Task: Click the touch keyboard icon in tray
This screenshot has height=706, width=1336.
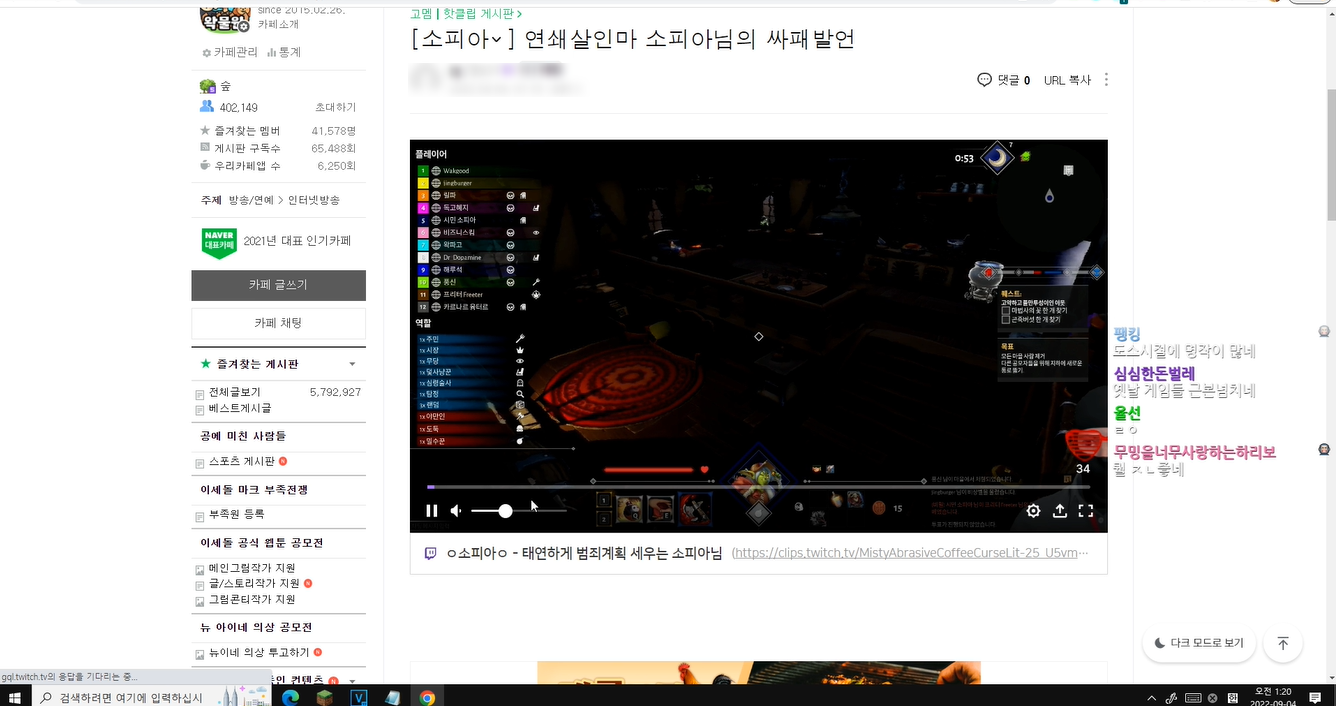Action: point(1192,697)
